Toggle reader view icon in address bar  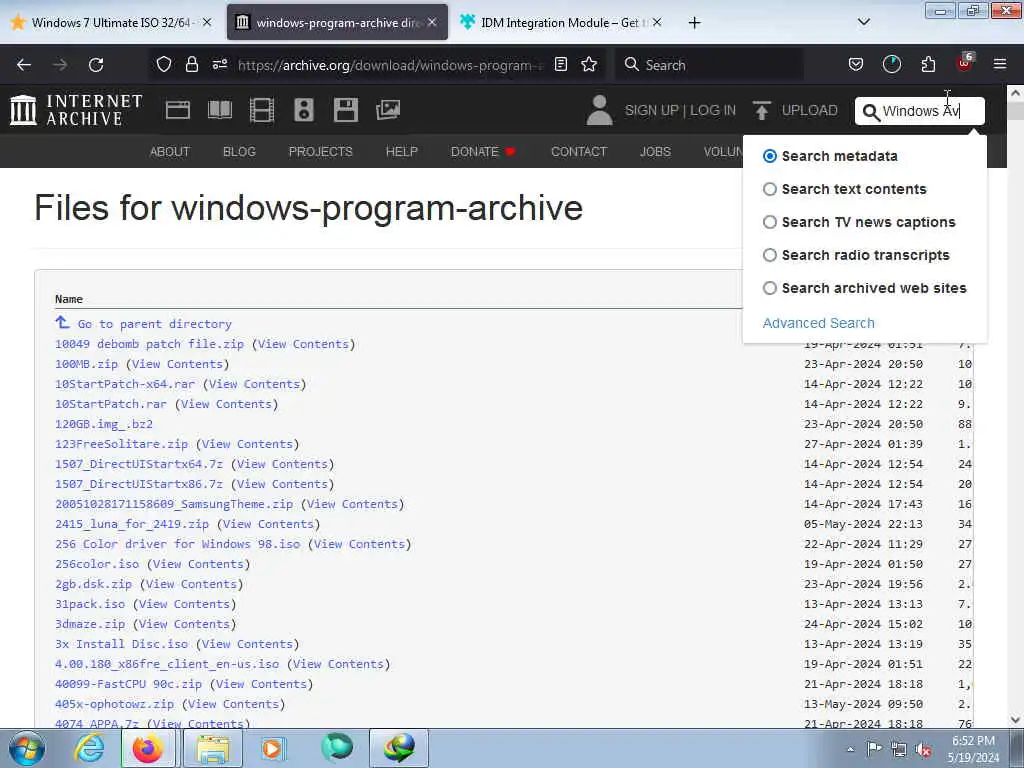[x=560, y=64]
